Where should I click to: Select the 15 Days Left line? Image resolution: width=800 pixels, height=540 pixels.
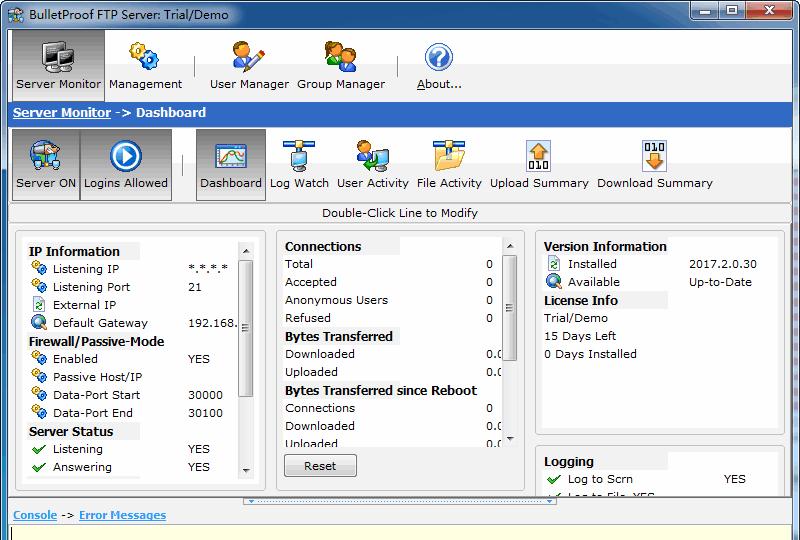[x=580, y=336]
